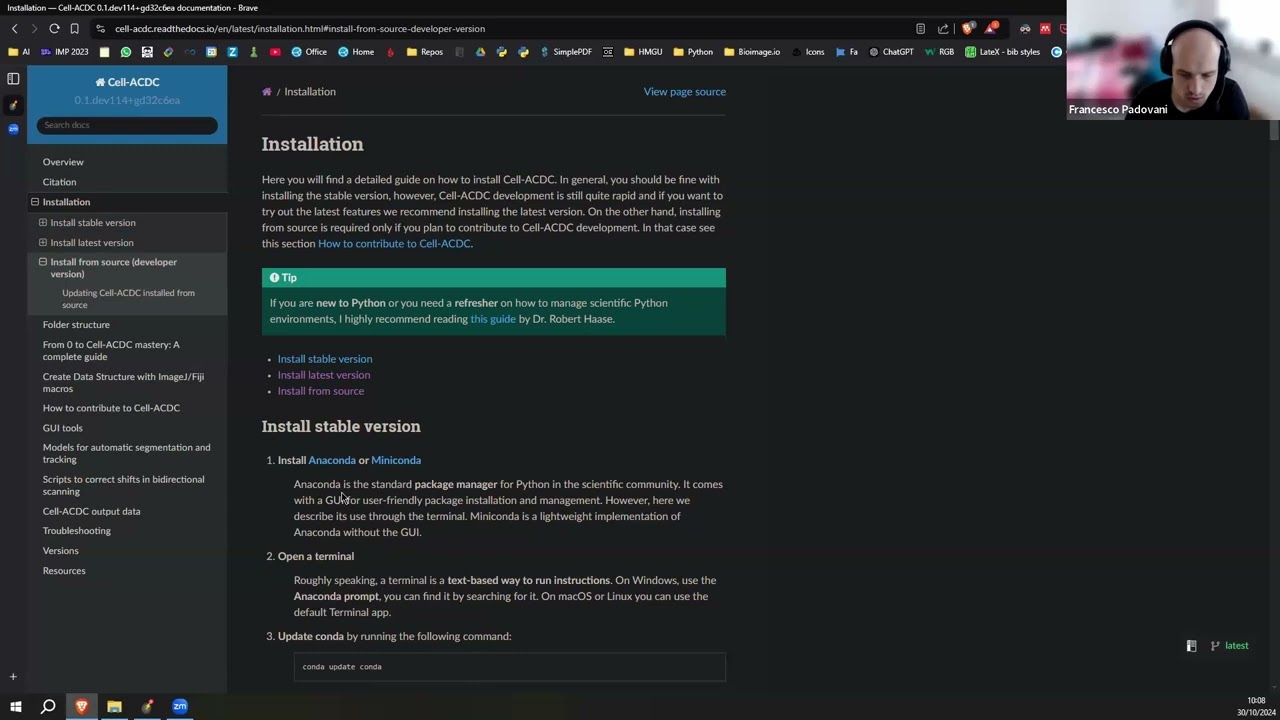Open the Icons bookmark folder
Viewport: 1280px width, 720px height.
coord(808,52)
